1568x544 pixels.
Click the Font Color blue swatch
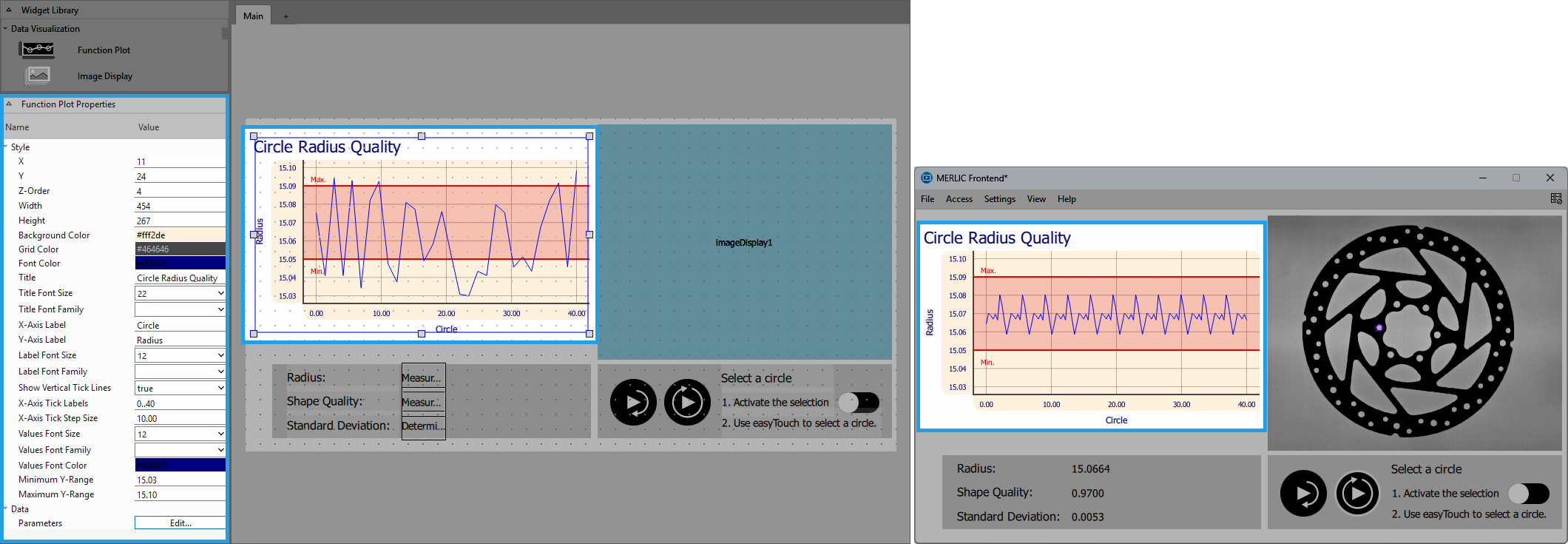pyautogui.click(x=180, y=263)
